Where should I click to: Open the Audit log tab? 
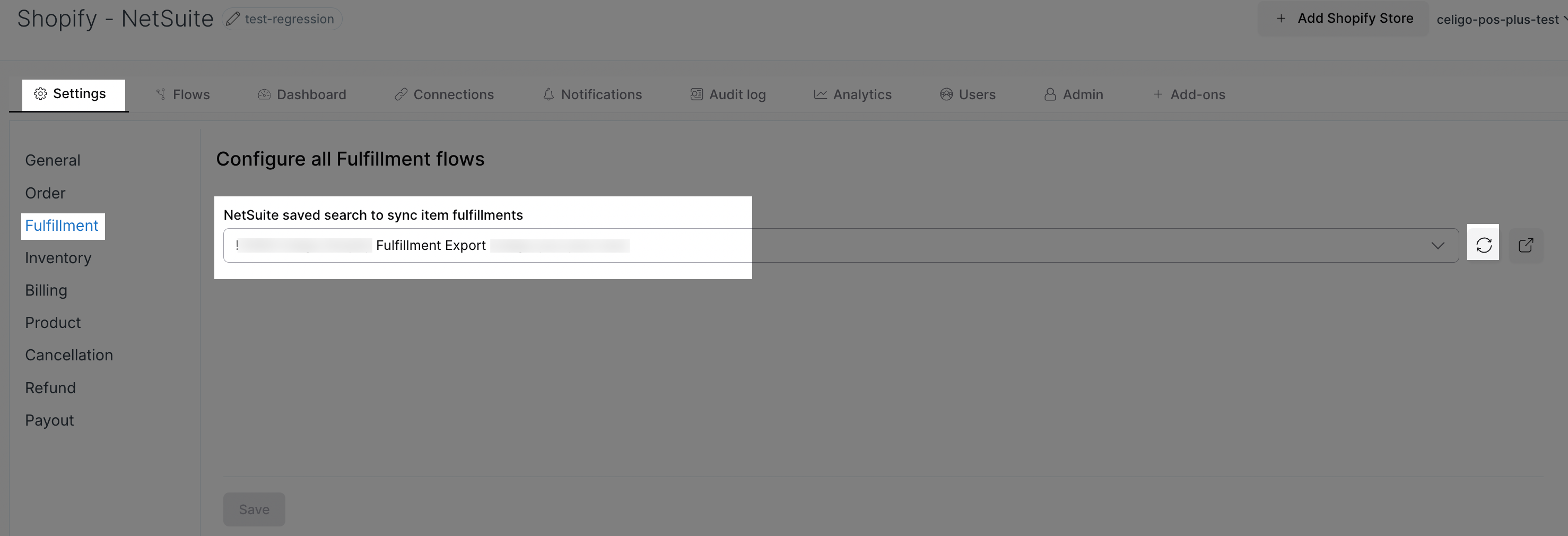pyautogui.click(x=727, y=94)
